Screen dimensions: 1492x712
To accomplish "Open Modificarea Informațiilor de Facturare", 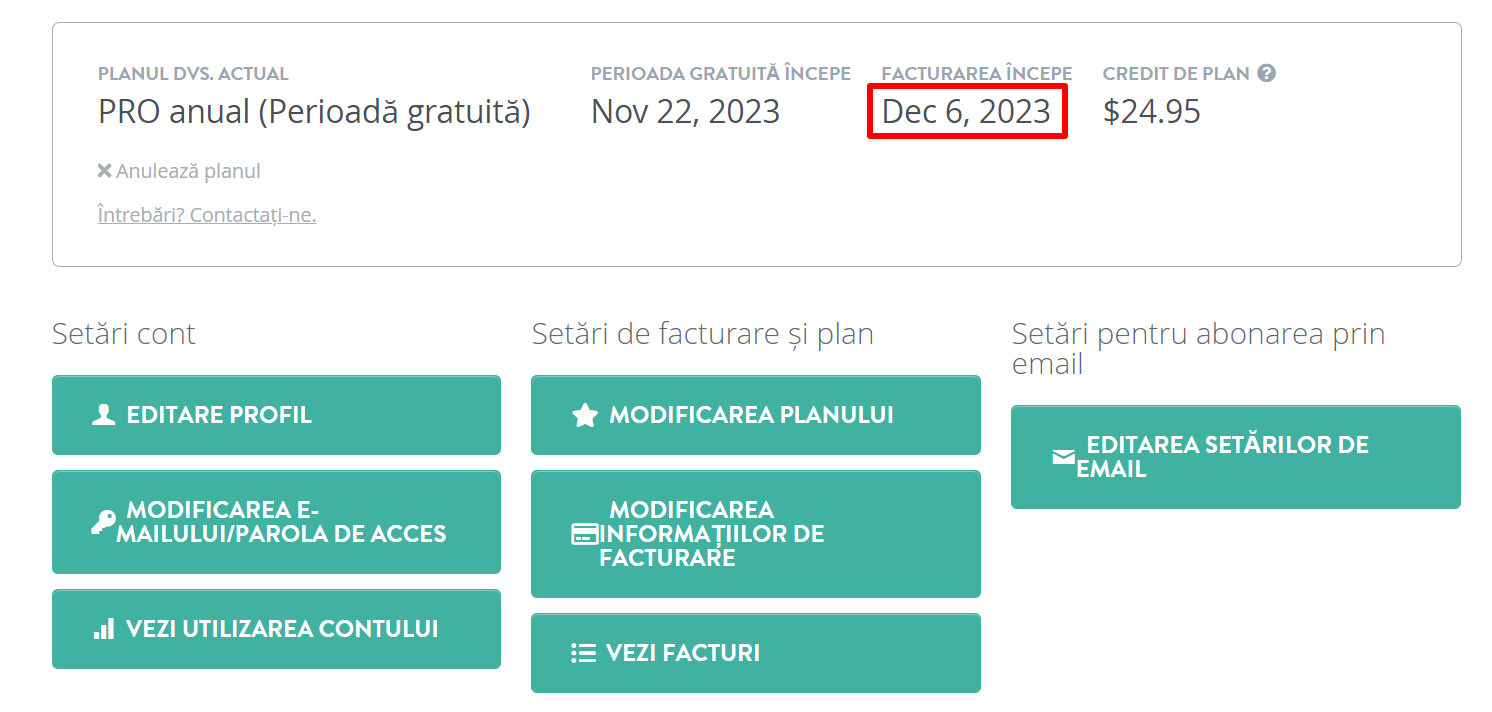I will 756,534.
